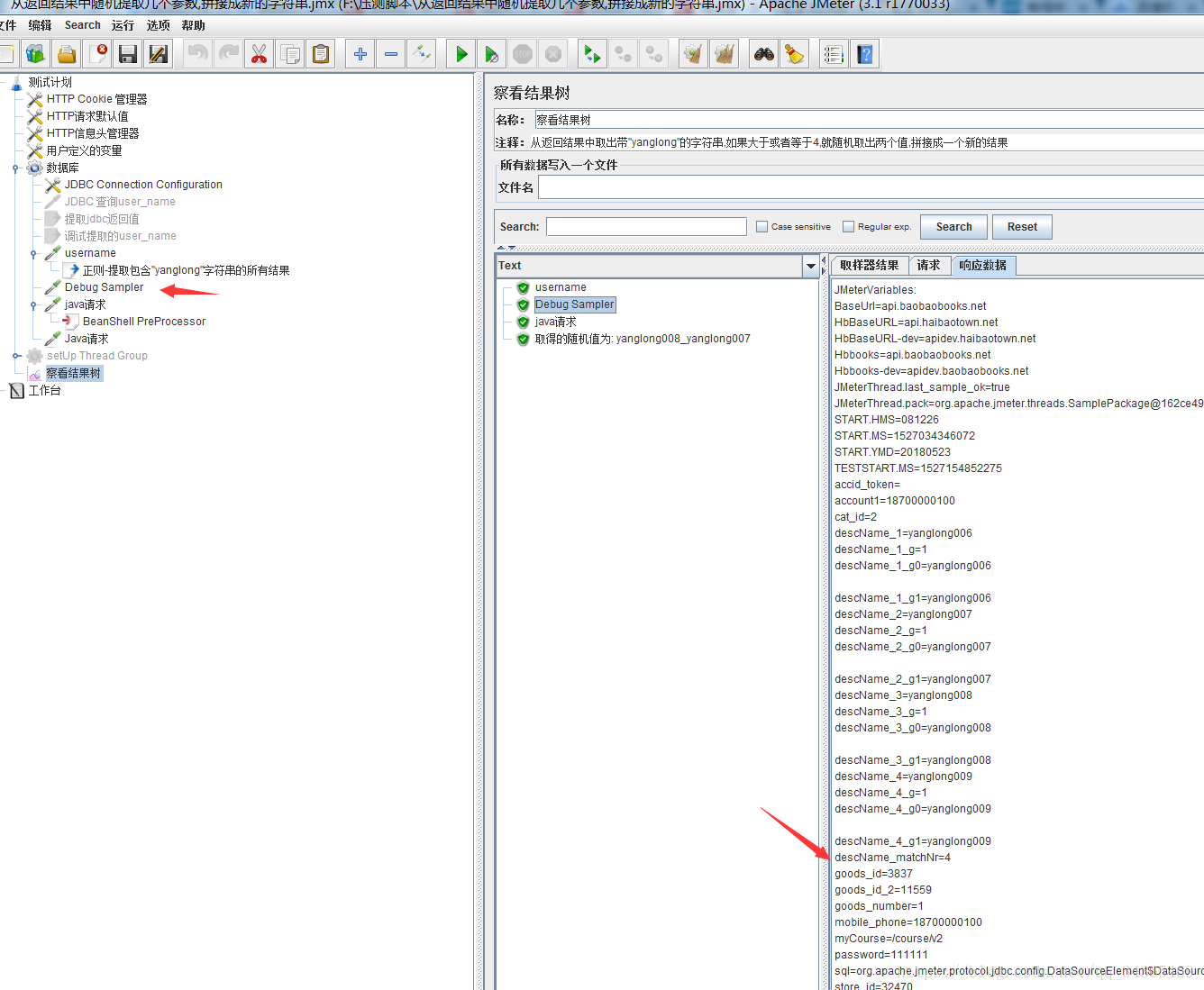Select HTTP信息头管理器 in the tree
This screenshot has width=1204, height=990.
93,133
